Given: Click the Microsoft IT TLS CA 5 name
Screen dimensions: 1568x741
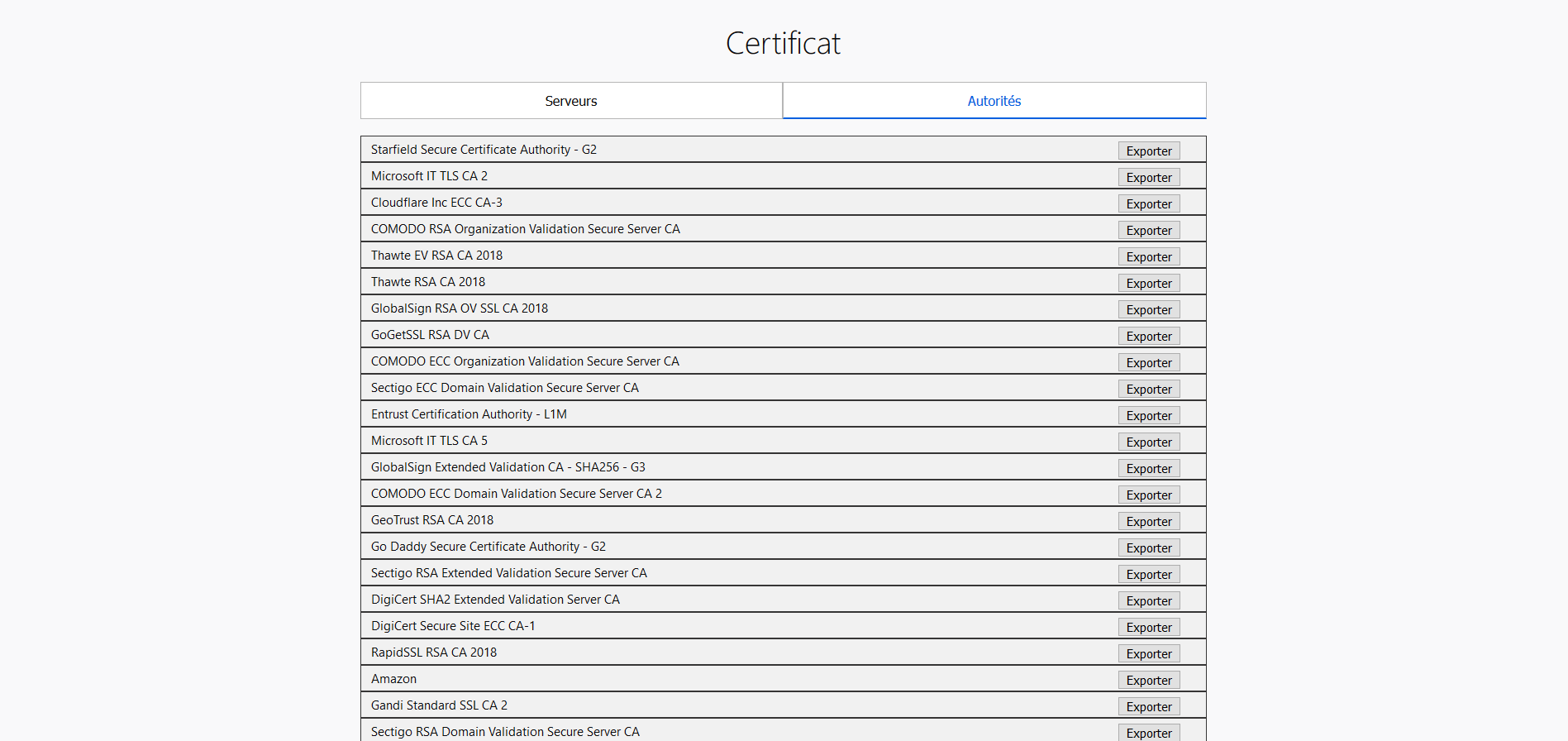Looking at the screenshot, I should (x=429, y=441).
